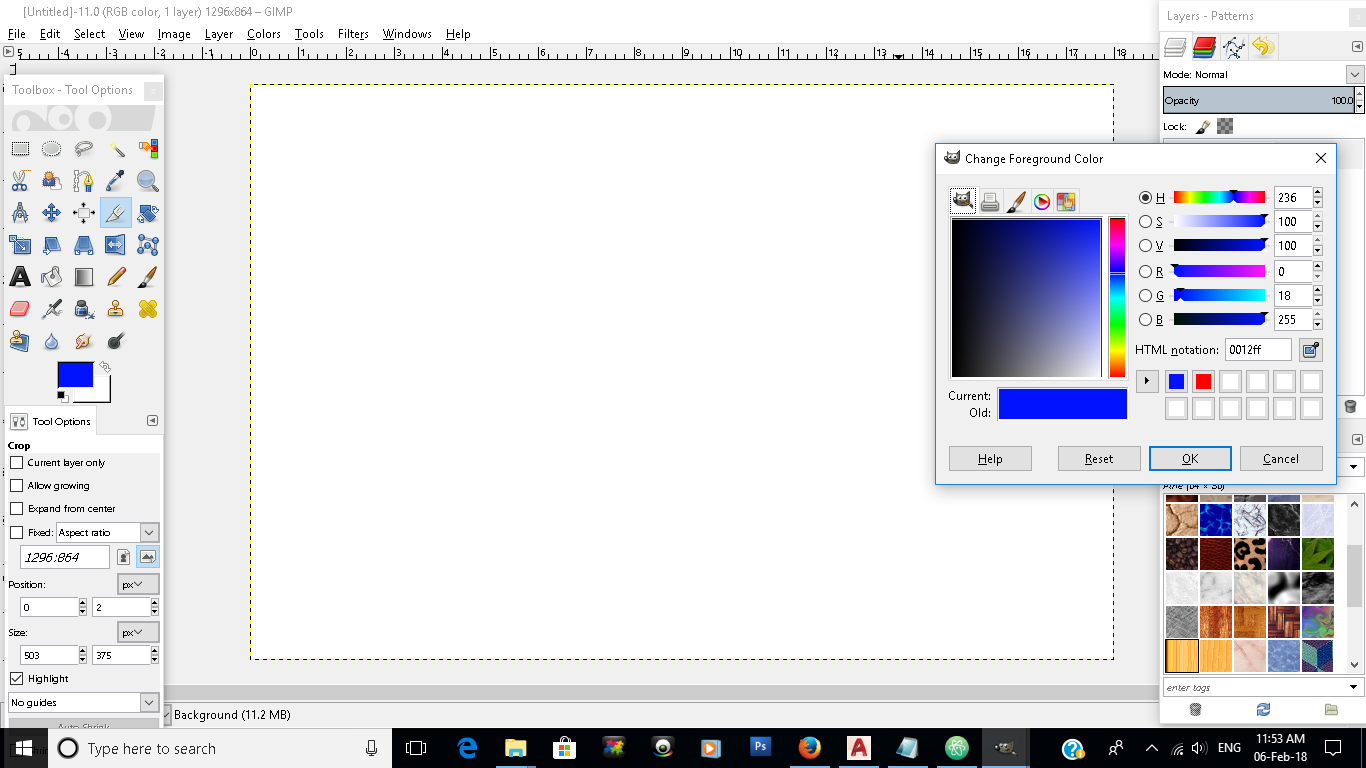Switch to the Undo History tab
1366x768 pixels.
coord(1263,47)
